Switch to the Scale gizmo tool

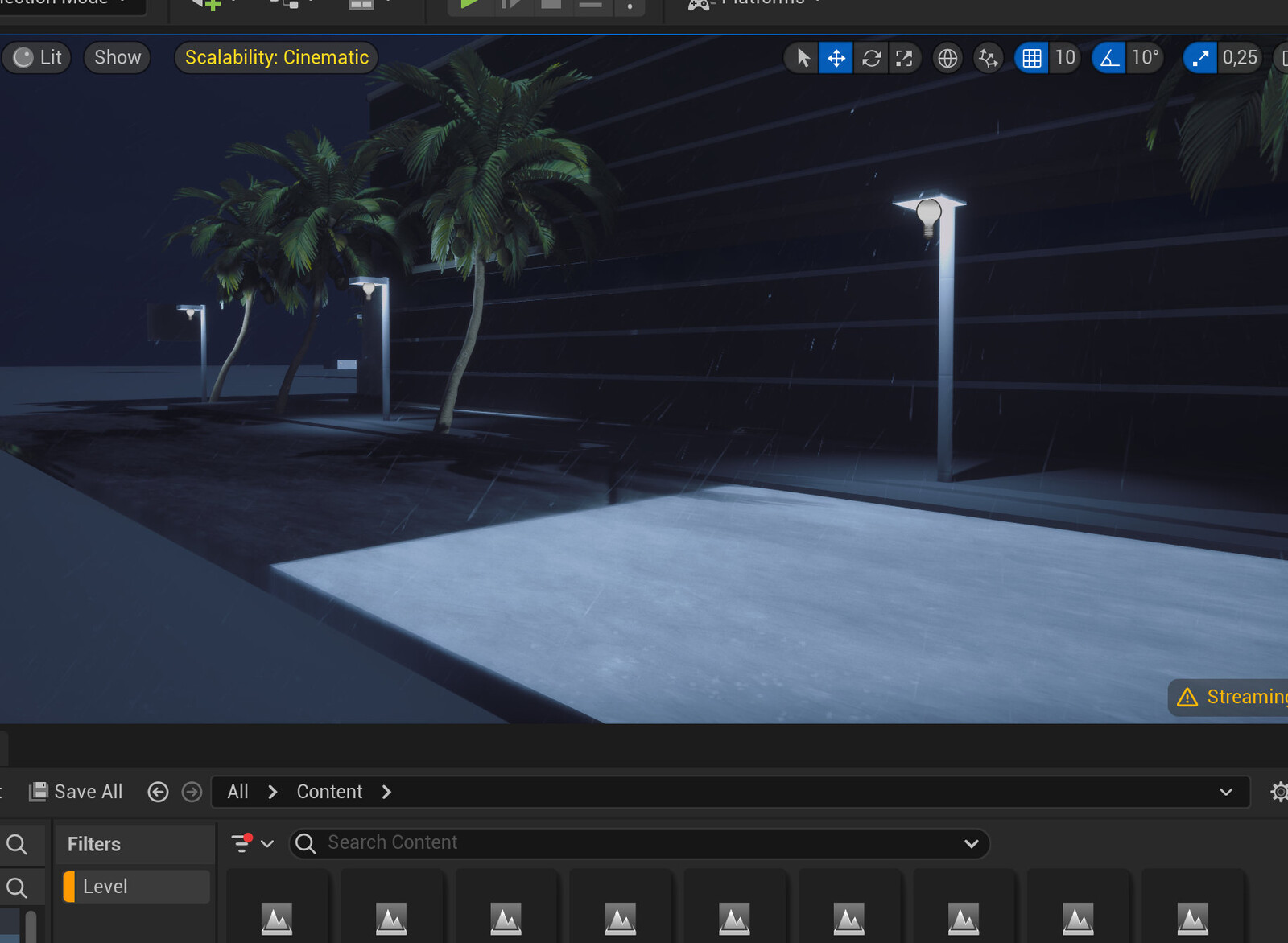tap(905, 58)
